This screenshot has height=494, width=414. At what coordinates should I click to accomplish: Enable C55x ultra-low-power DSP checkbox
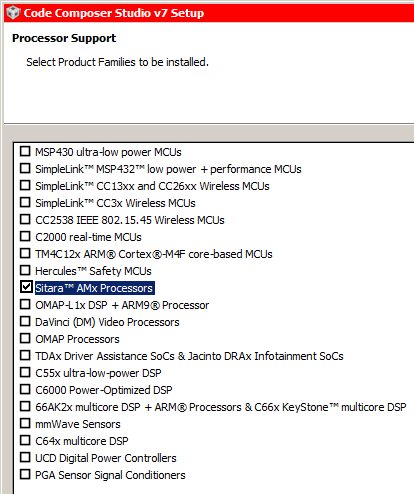click(25, 372)
